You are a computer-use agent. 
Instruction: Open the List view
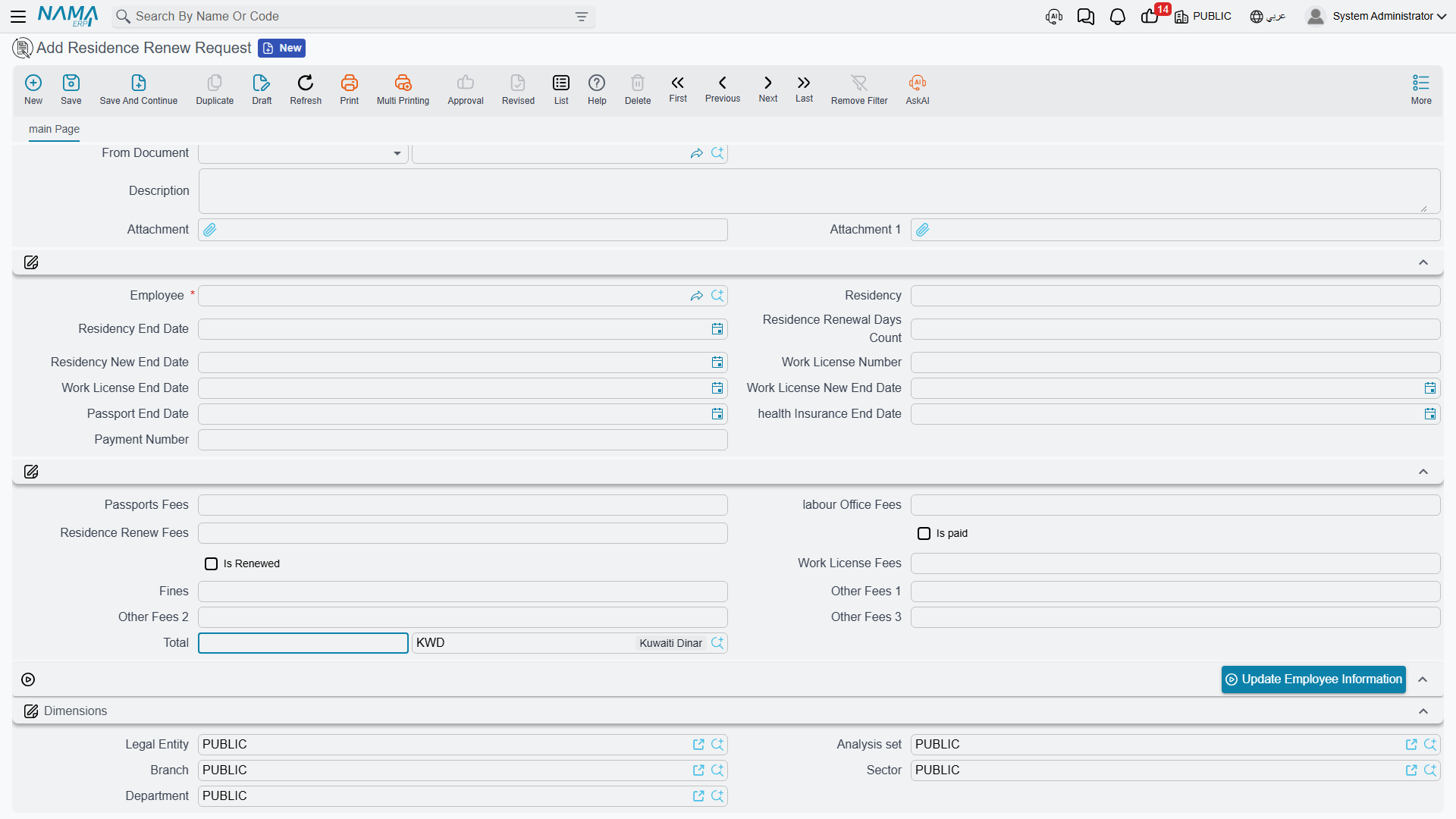561,89
